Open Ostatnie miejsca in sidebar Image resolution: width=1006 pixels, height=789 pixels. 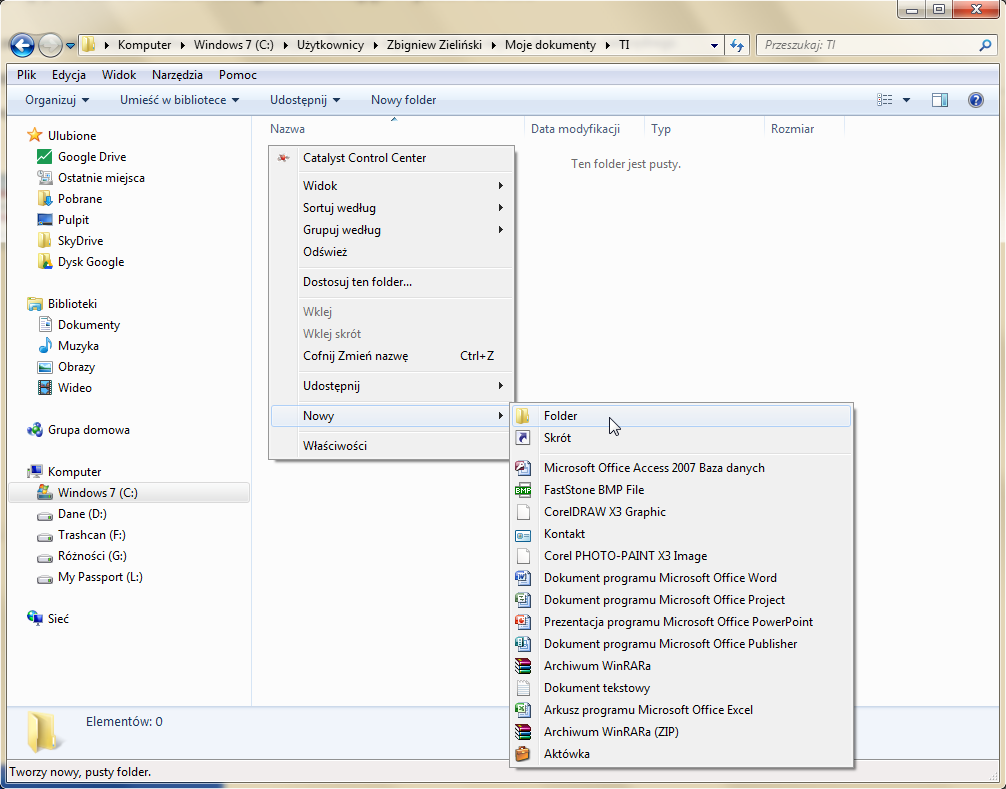[x=101, y=178]
